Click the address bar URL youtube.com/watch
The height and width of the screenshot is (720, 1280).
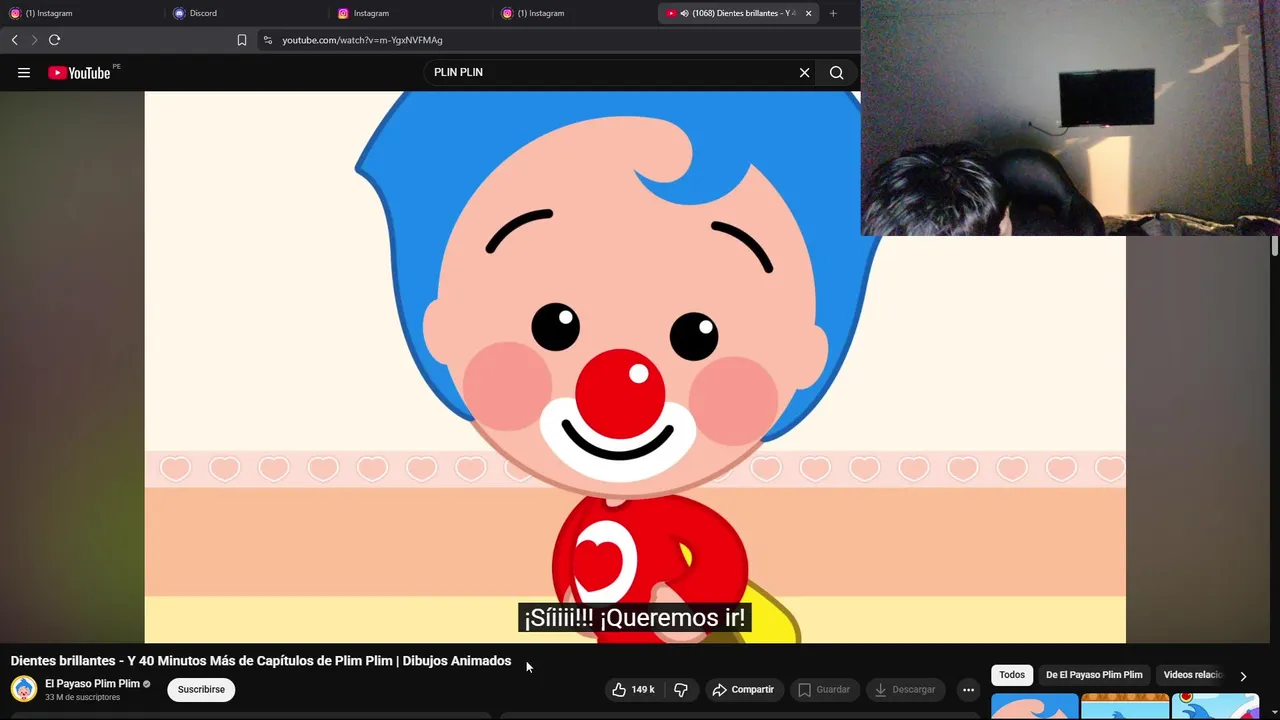coord(362,40)
